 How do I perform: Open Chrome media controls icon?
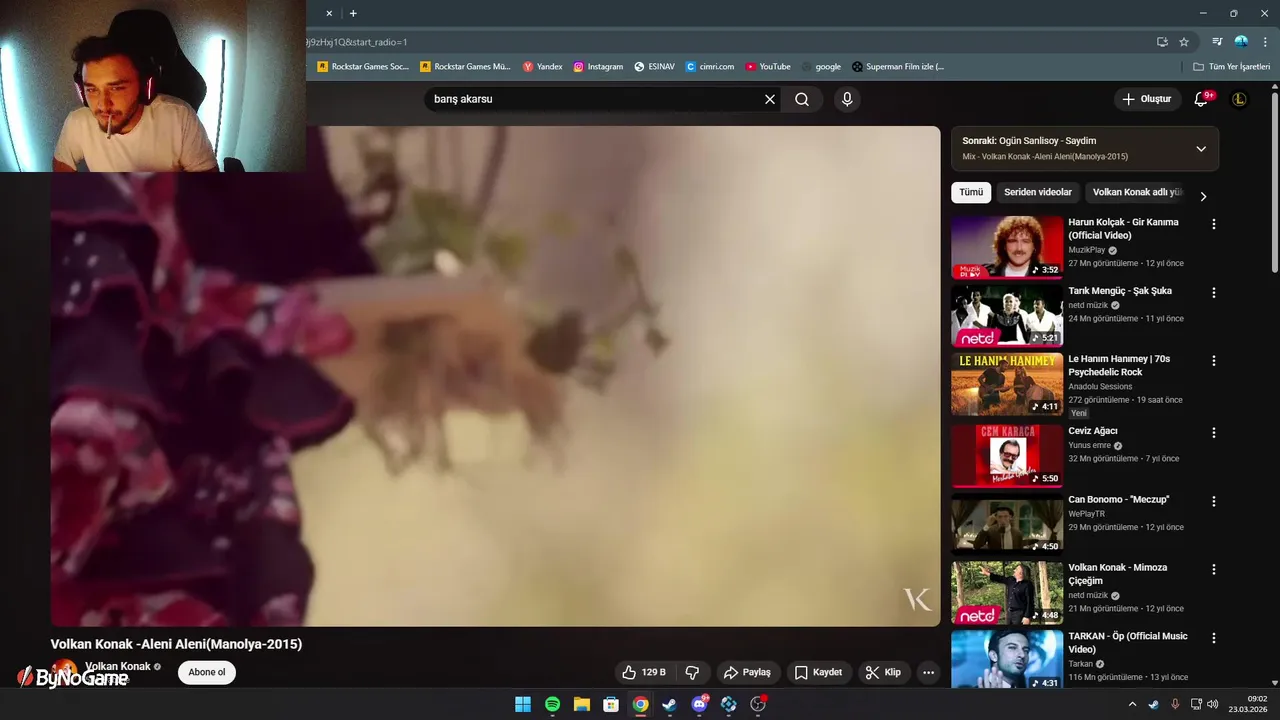1217,42
